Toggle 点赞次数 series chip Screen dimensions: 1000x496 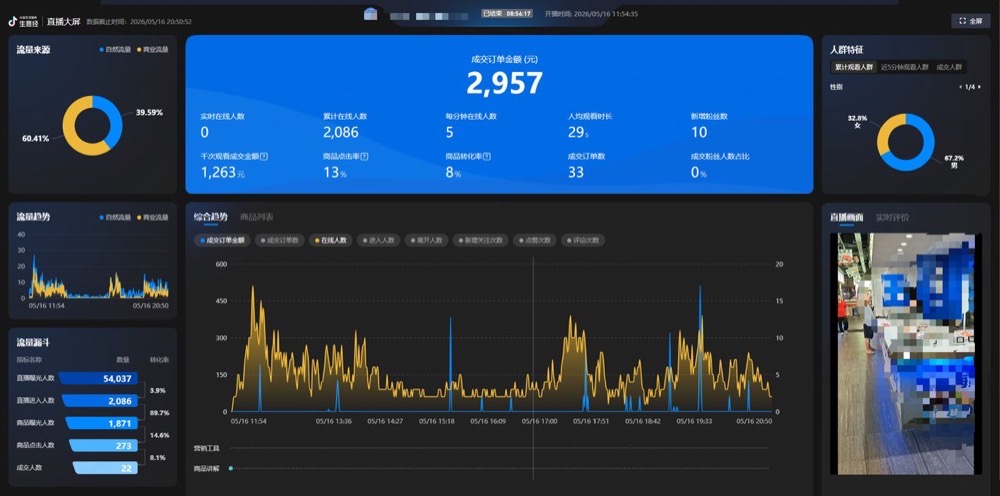click(x=534, y=240)
